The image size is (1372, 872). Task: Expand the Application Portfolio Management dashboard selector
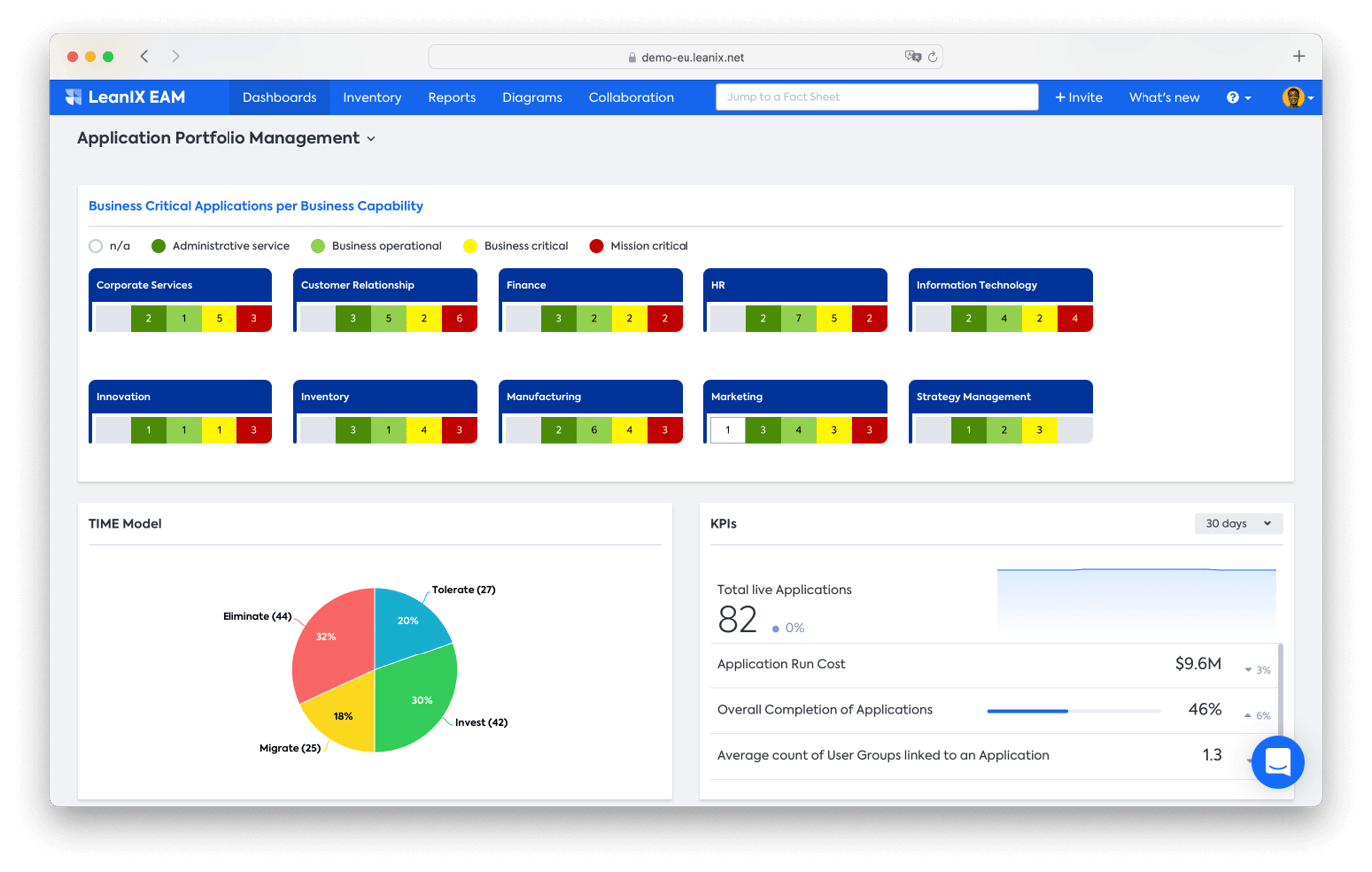[x=369, y=138]
